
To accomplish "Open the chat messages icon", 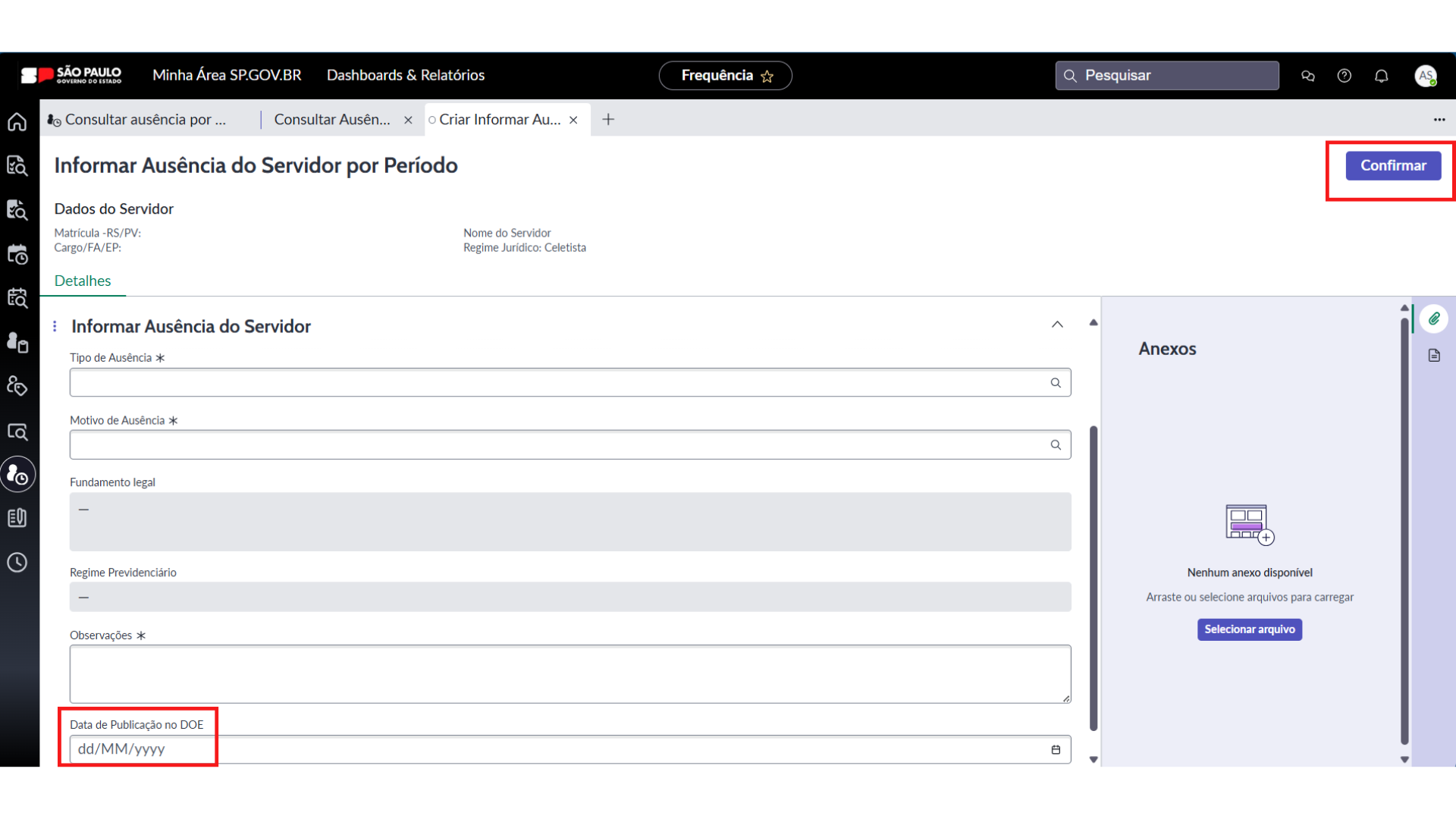I will 1307,76.
